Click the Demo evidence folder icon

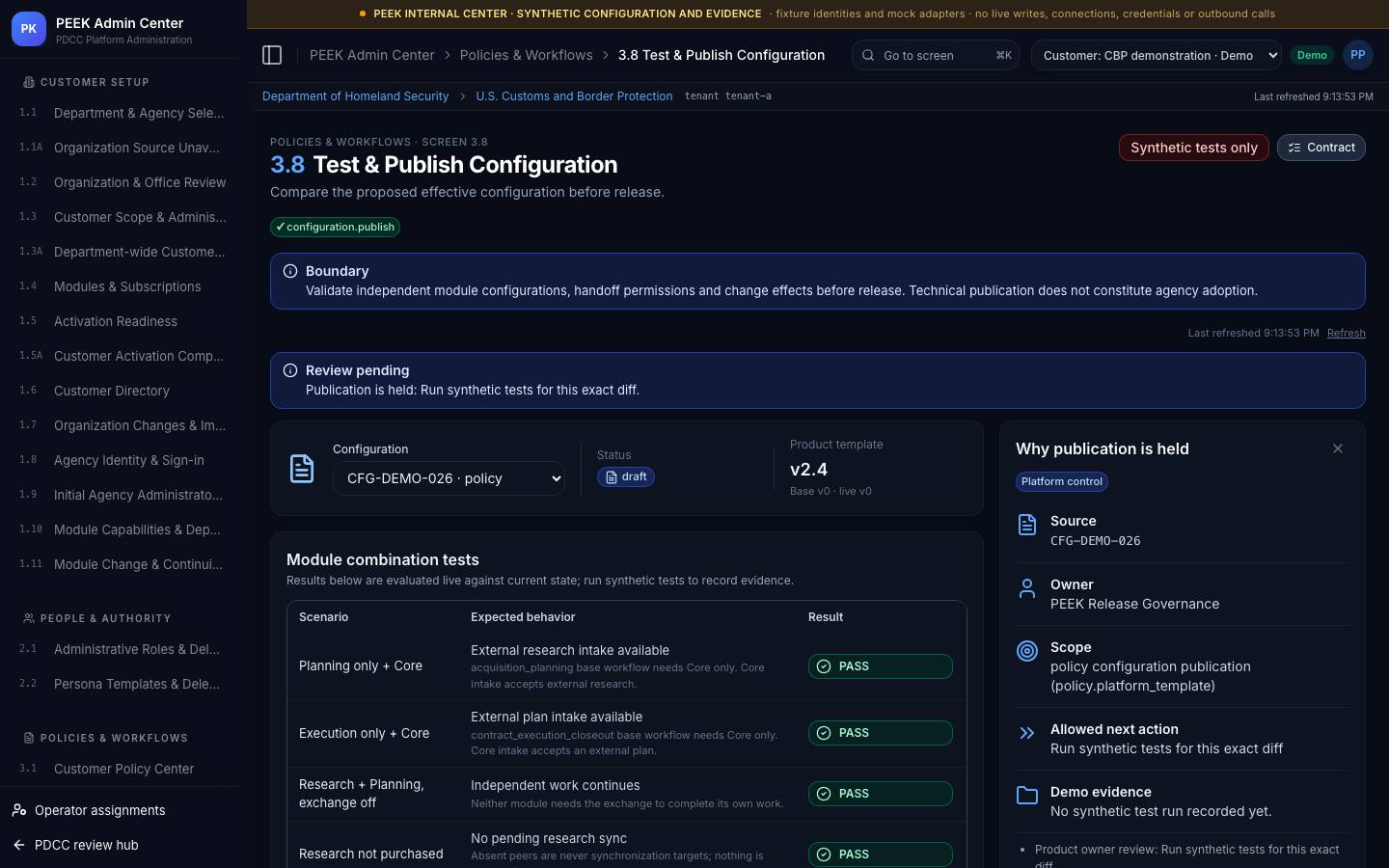[1027, 796]
